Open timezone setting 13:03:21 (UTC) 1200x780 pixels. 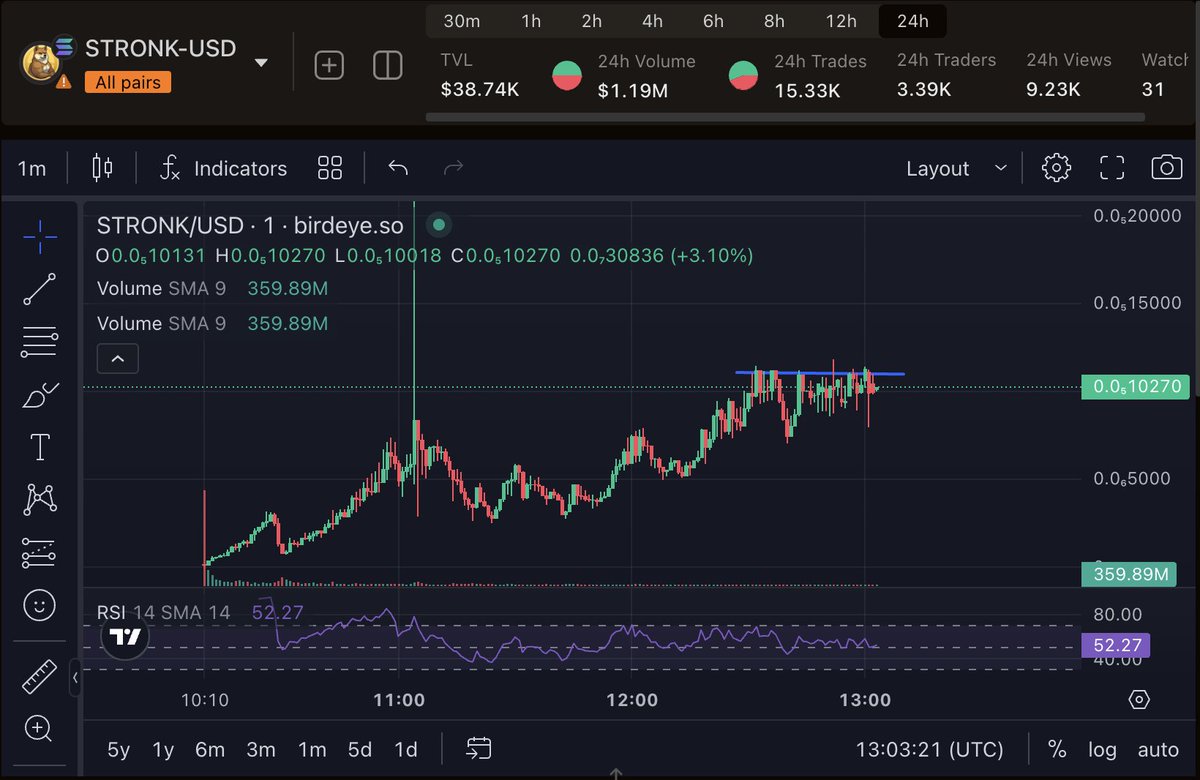coord(930,749)
